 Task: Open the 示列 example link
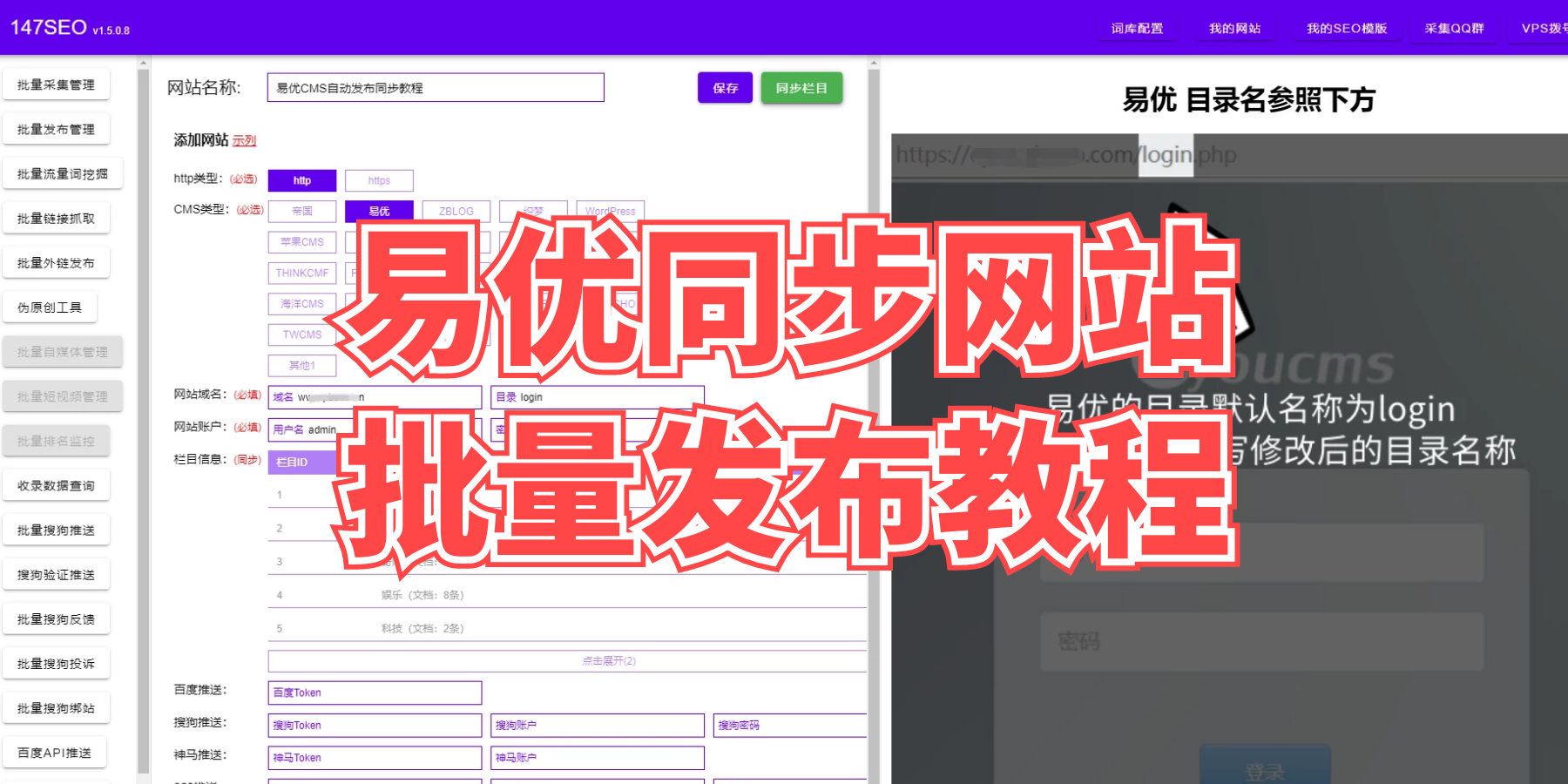[x=244, y=140]
